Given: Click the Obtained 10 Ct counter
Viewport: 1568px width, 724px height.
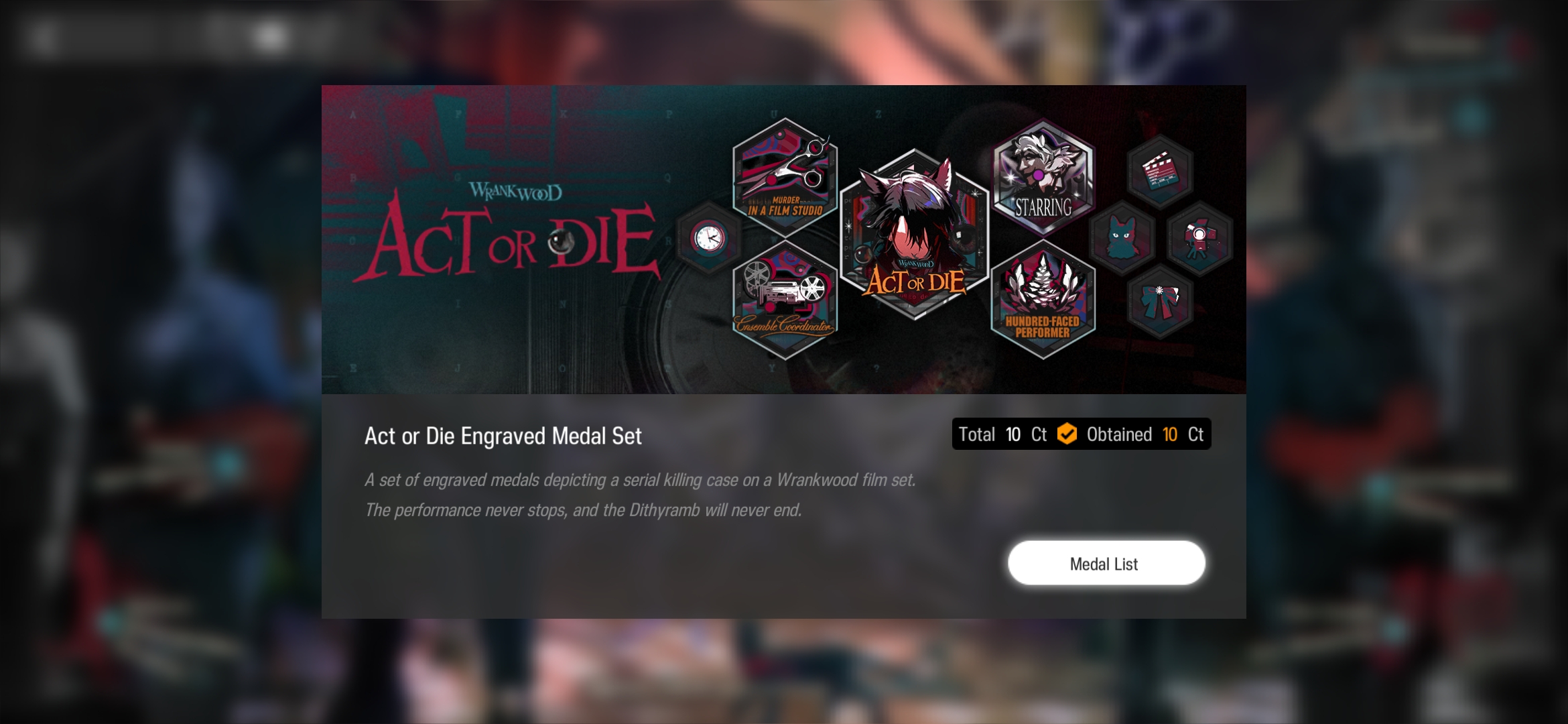Looking at the screenshot, I should tap(1145, 434).
